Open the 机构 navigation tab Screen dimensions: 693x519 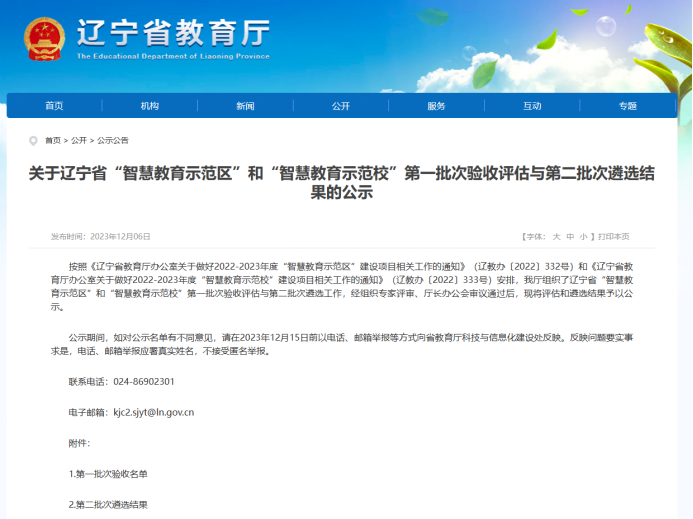click(150, 106)
